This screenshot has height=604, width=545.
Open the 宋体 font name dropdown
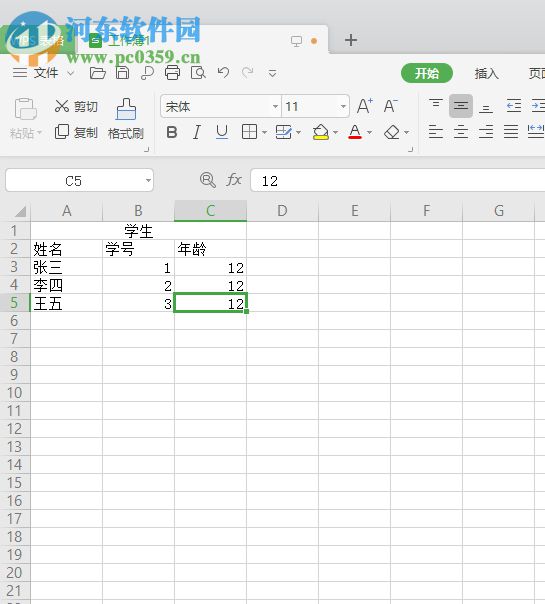(x=275, y=106)
